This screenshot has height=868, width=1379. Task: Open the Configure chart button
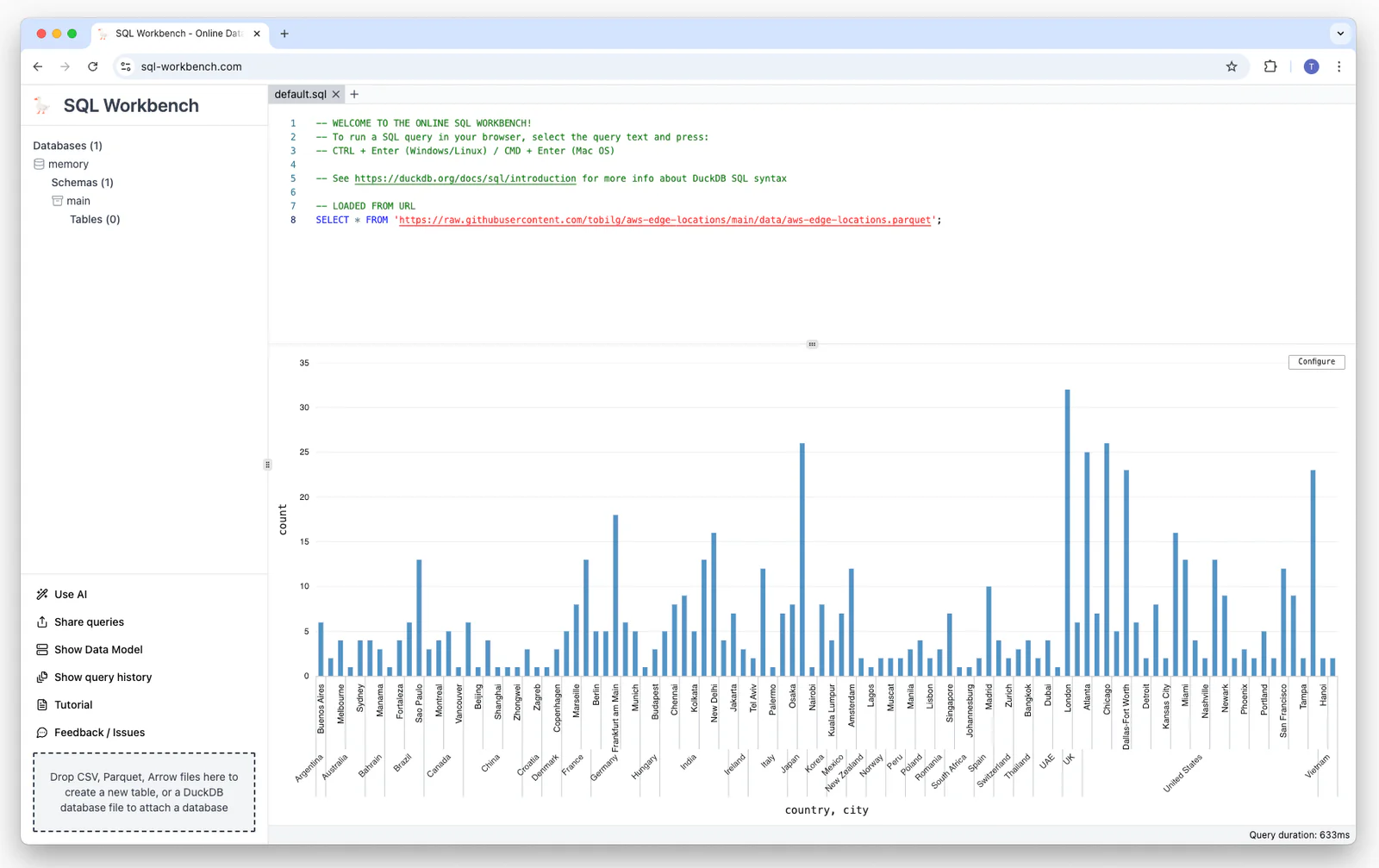[1316, 362]
